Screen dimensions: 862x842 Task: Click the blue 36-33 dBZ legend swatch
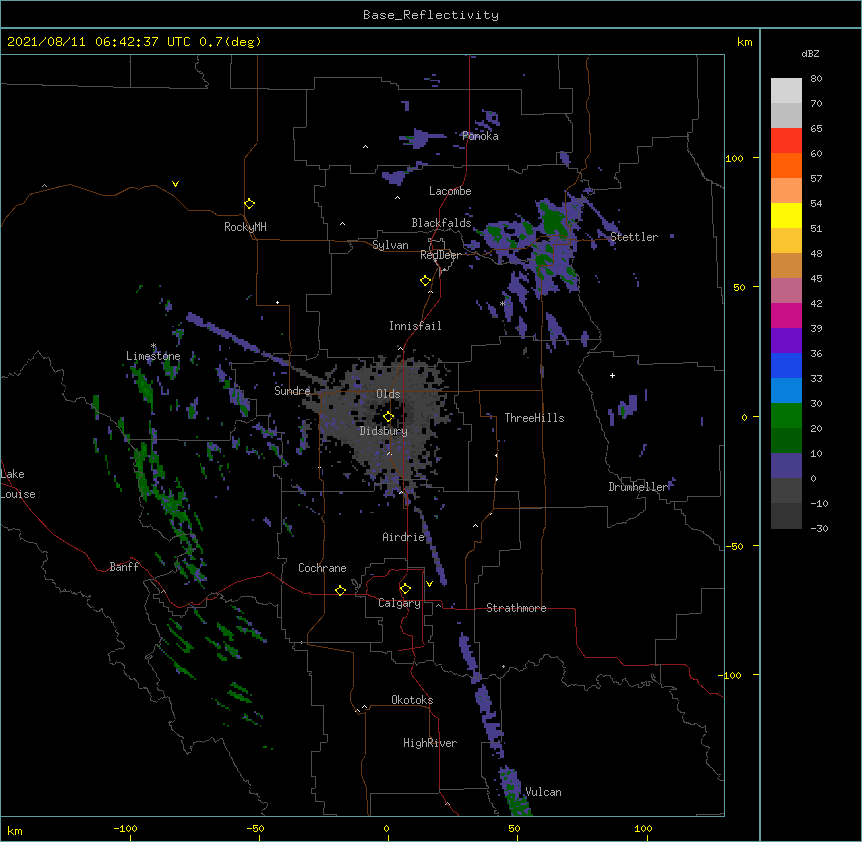point(786,366)
